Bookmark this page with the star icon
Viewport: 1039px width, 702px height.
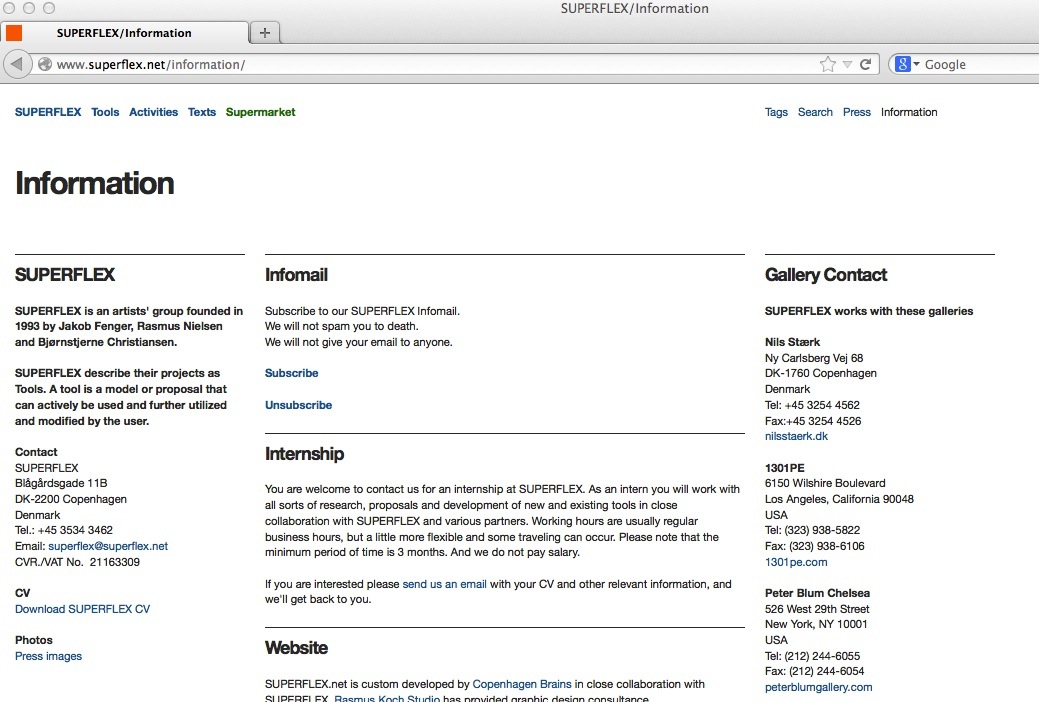[828, 64]
